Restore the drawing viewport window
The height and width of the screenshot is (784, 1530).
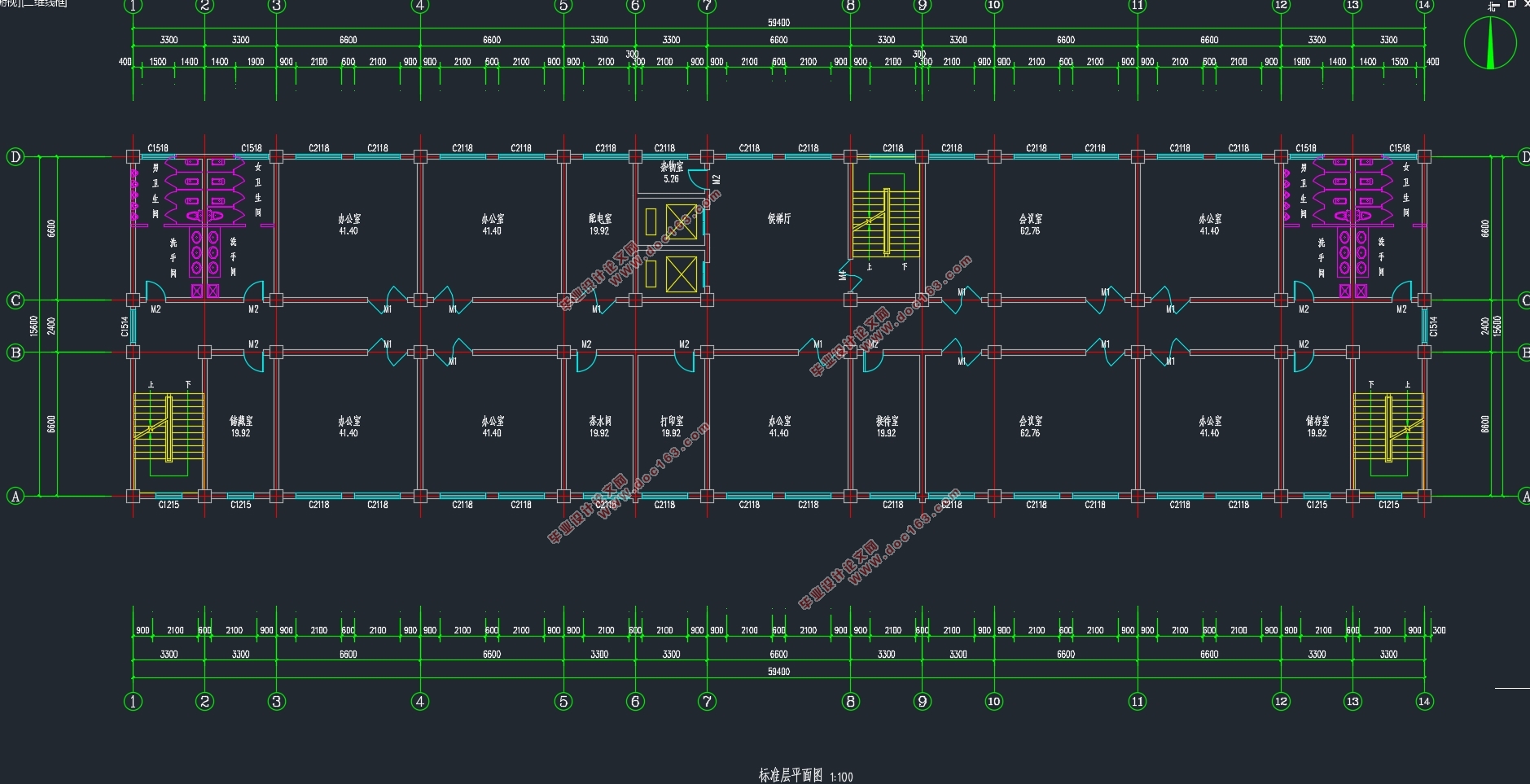point(1511,3)
